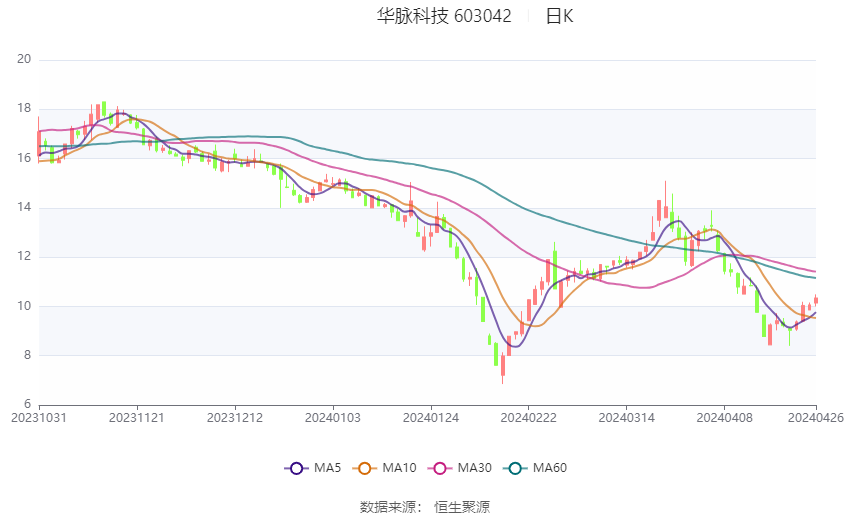Click the 20240426 end date label
The width and height of the screenshot is (850, 517).
[x=815, y=418]
